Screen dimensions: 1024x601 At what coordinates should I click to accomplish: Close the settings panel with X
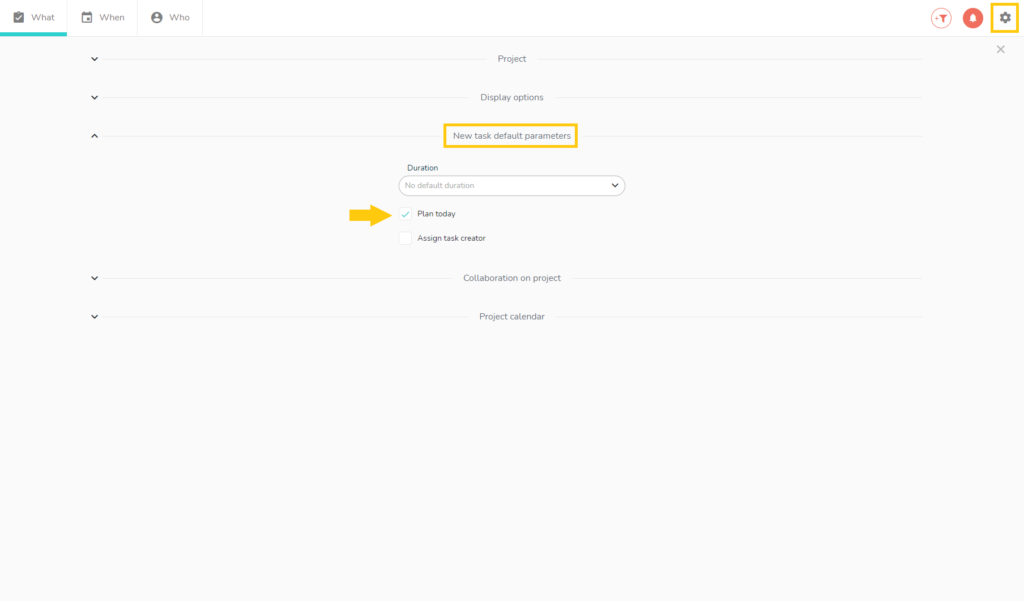point(1001,49)
